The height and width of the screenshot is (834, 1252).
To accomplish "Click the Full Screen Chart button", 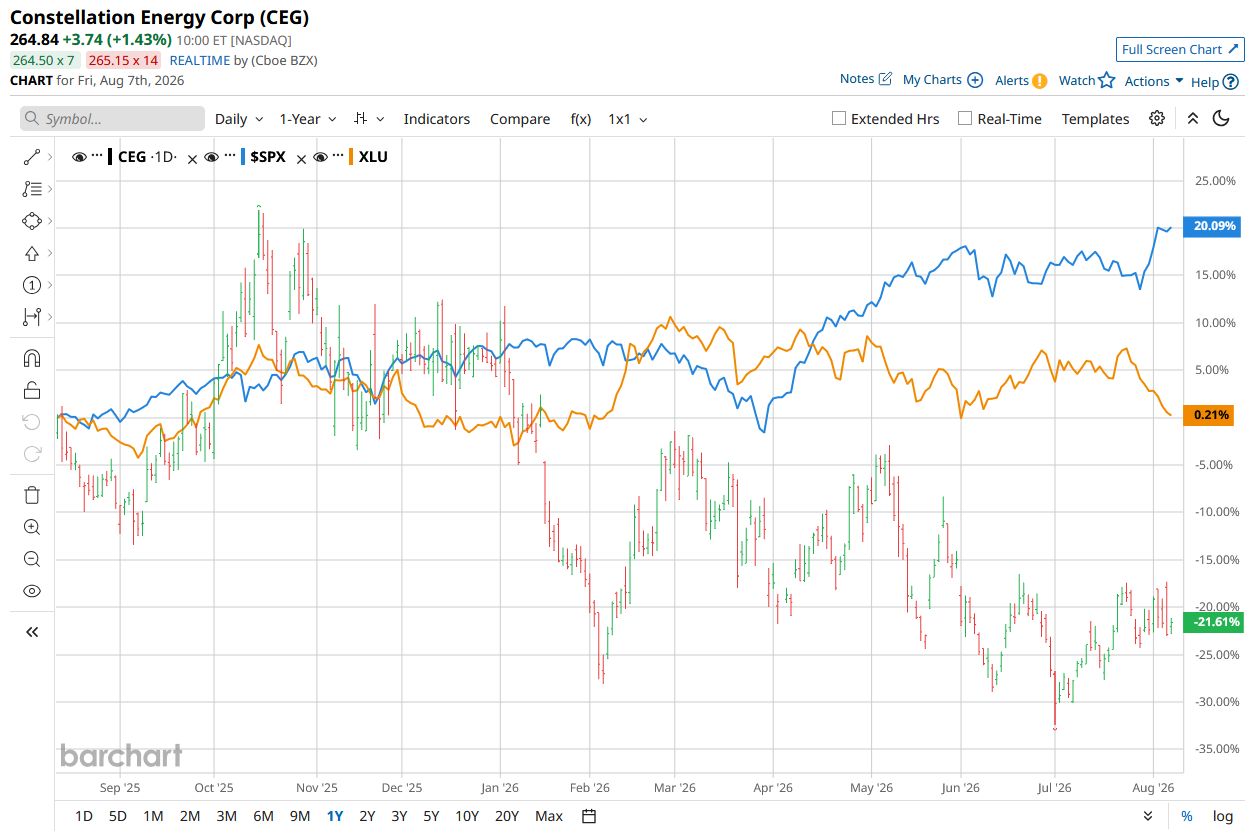I will 1179,49.
